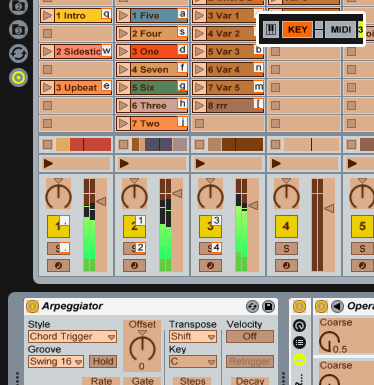The width and height of the screenshot is (374, 385).
Task: Launch the '3 Var 1' clip
Action: 199,15
